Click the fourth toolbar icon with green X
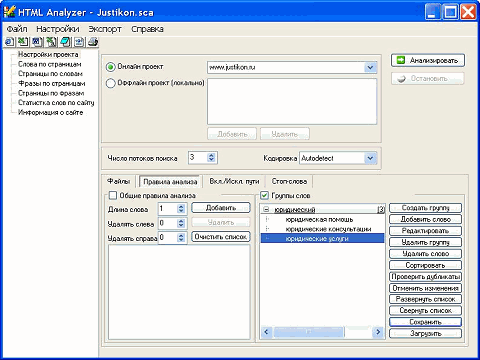 click(x=51, y=42)
